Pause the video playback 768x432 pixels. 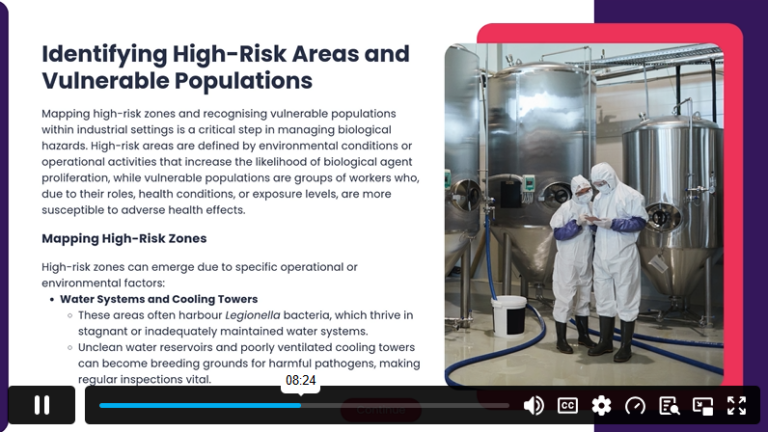[42, 405]
